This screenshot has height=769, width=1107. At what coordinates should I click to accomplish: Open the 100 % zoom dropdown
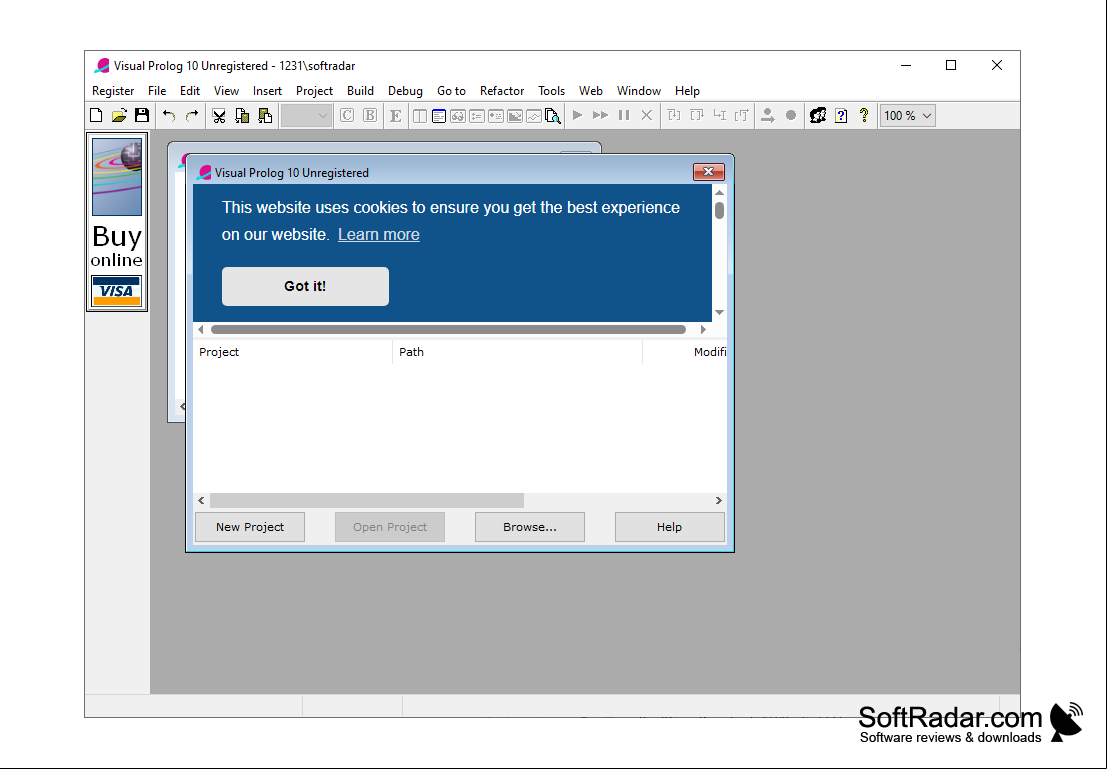908,115
